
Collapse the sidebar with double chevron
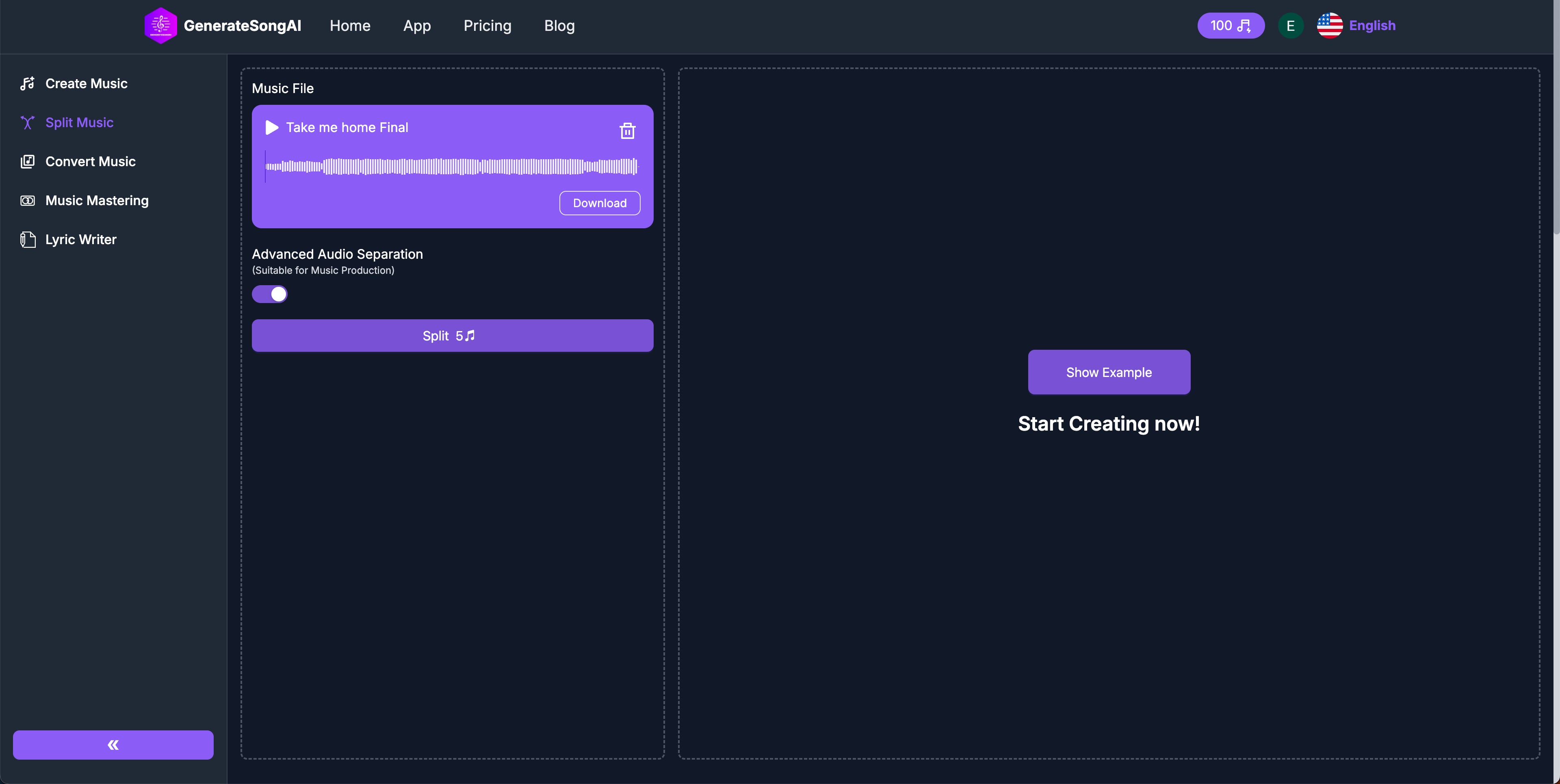click(113, 745)
